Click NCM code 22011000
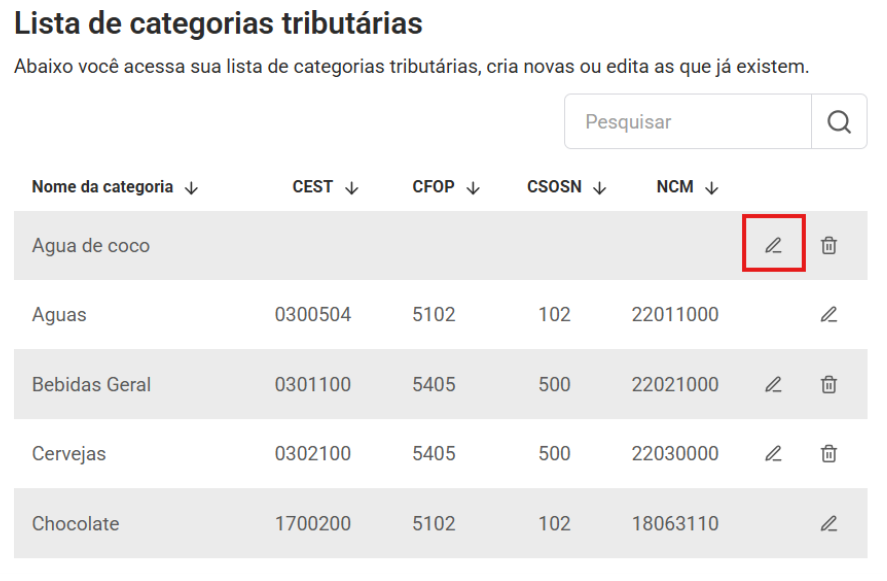The width and height of the screenshot is (887, 581). click(675, 315)
